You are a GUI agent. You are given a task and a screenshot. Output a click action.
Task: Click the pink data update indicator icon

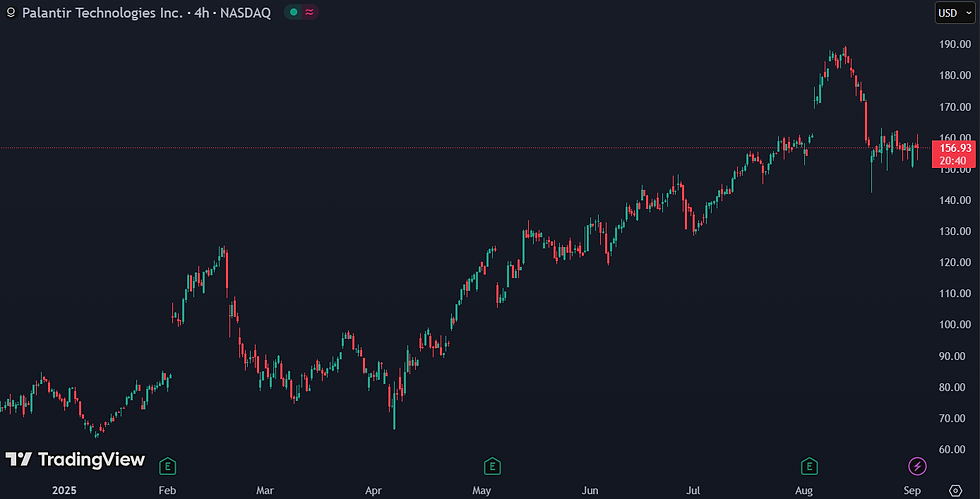[x=309, y=12]
